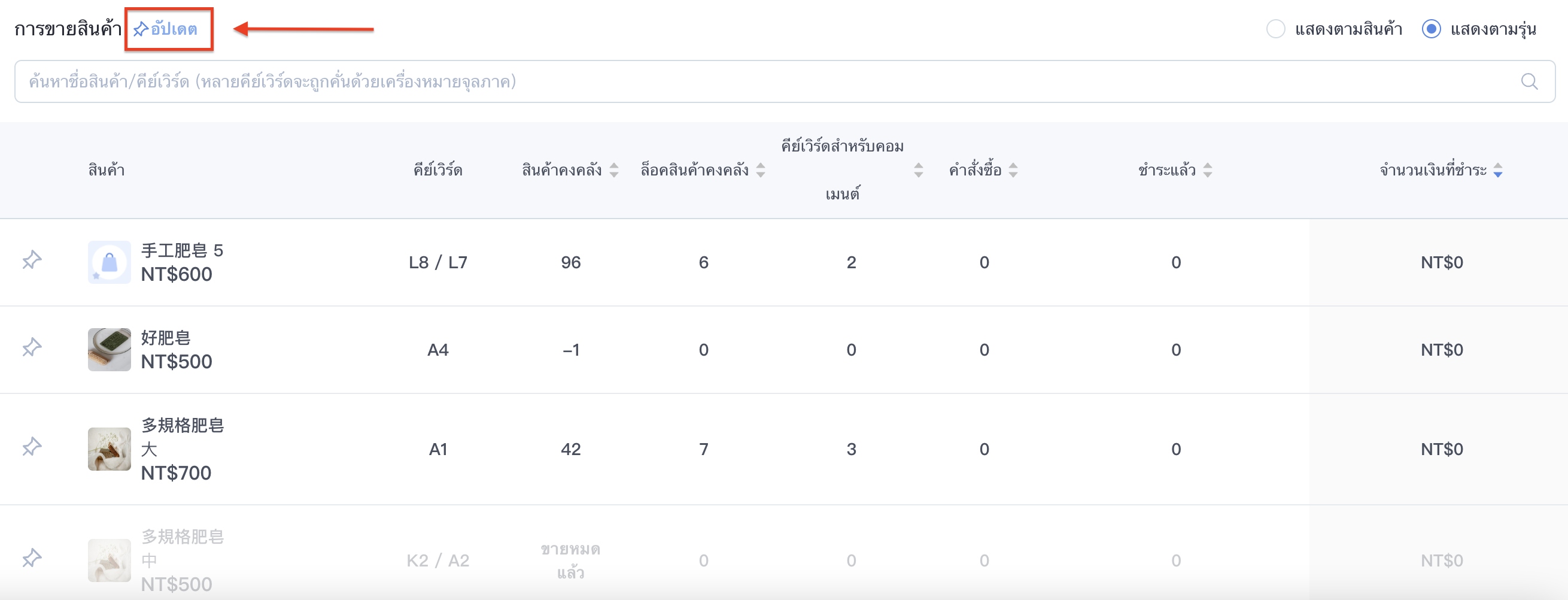Sort by สินค้าคงคลัง column

pyautogui.click(x=614, y=170)
